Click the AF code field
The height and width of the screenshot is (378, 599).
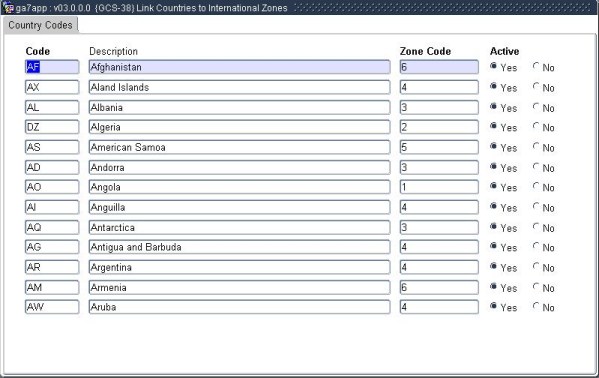(x=52, y=67)
